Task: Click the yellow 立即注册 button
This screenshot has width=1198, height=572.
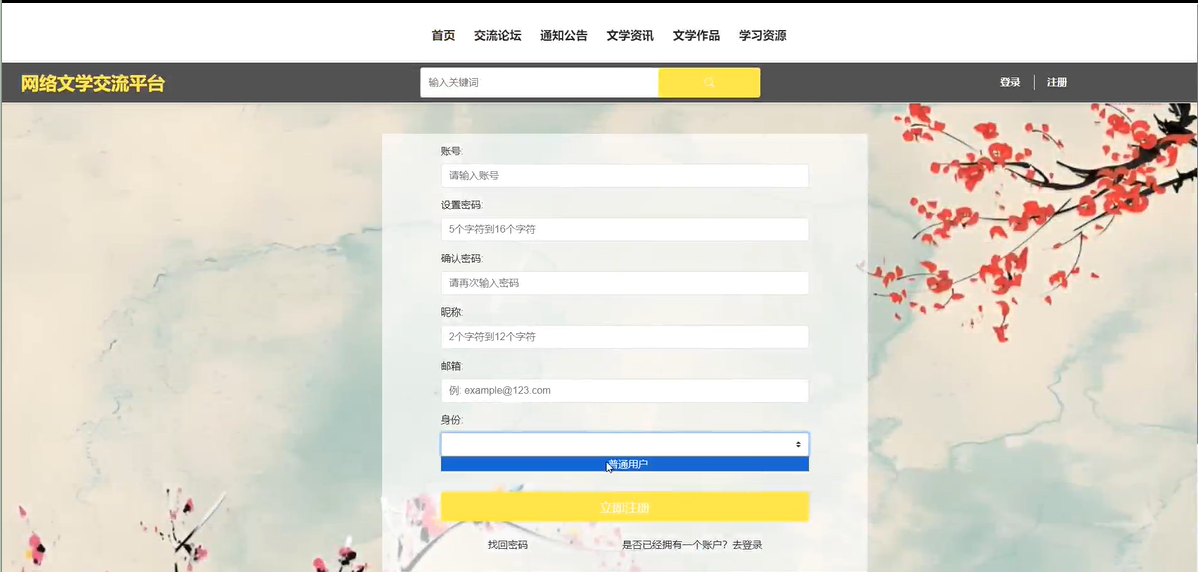Action: pos(624,507)
